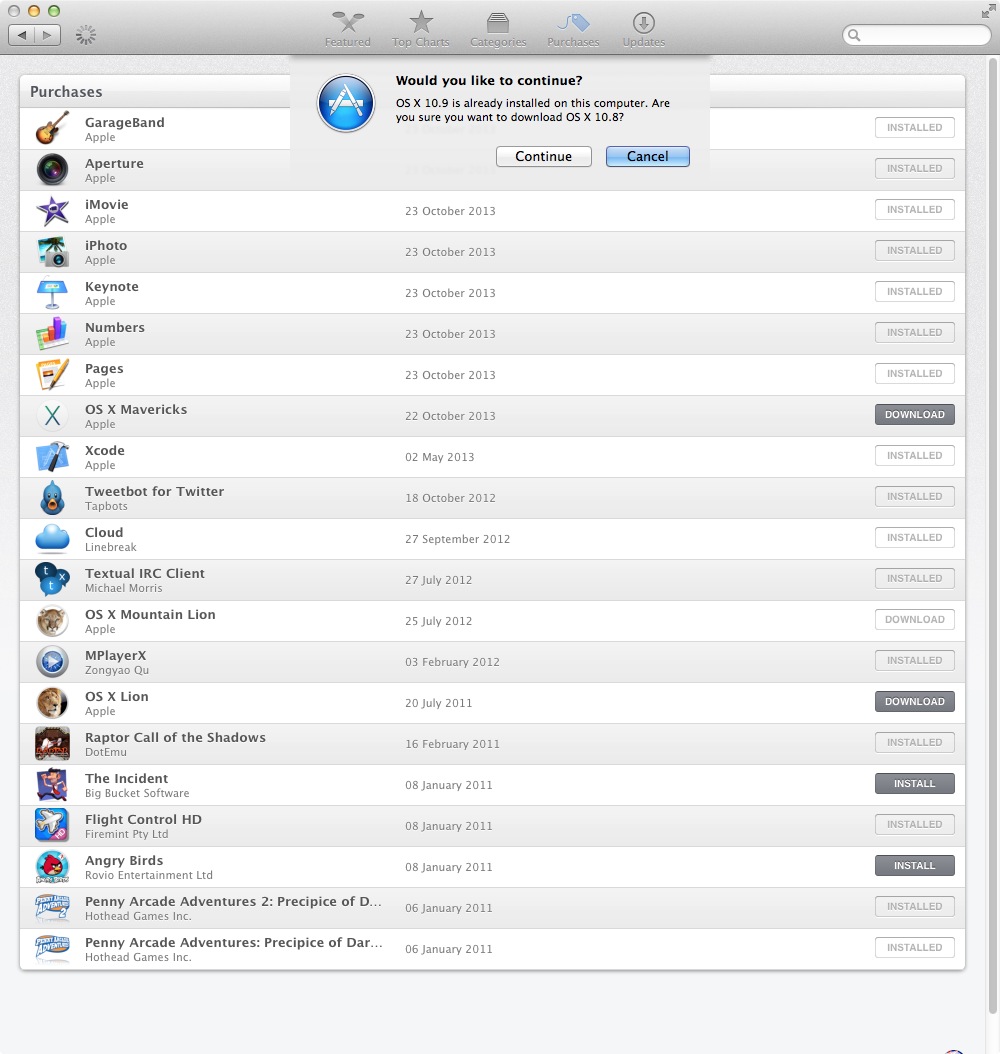
Task: Click 'Michael Morris' developer name
Action: pyautogui.click(x=124, y=588)
